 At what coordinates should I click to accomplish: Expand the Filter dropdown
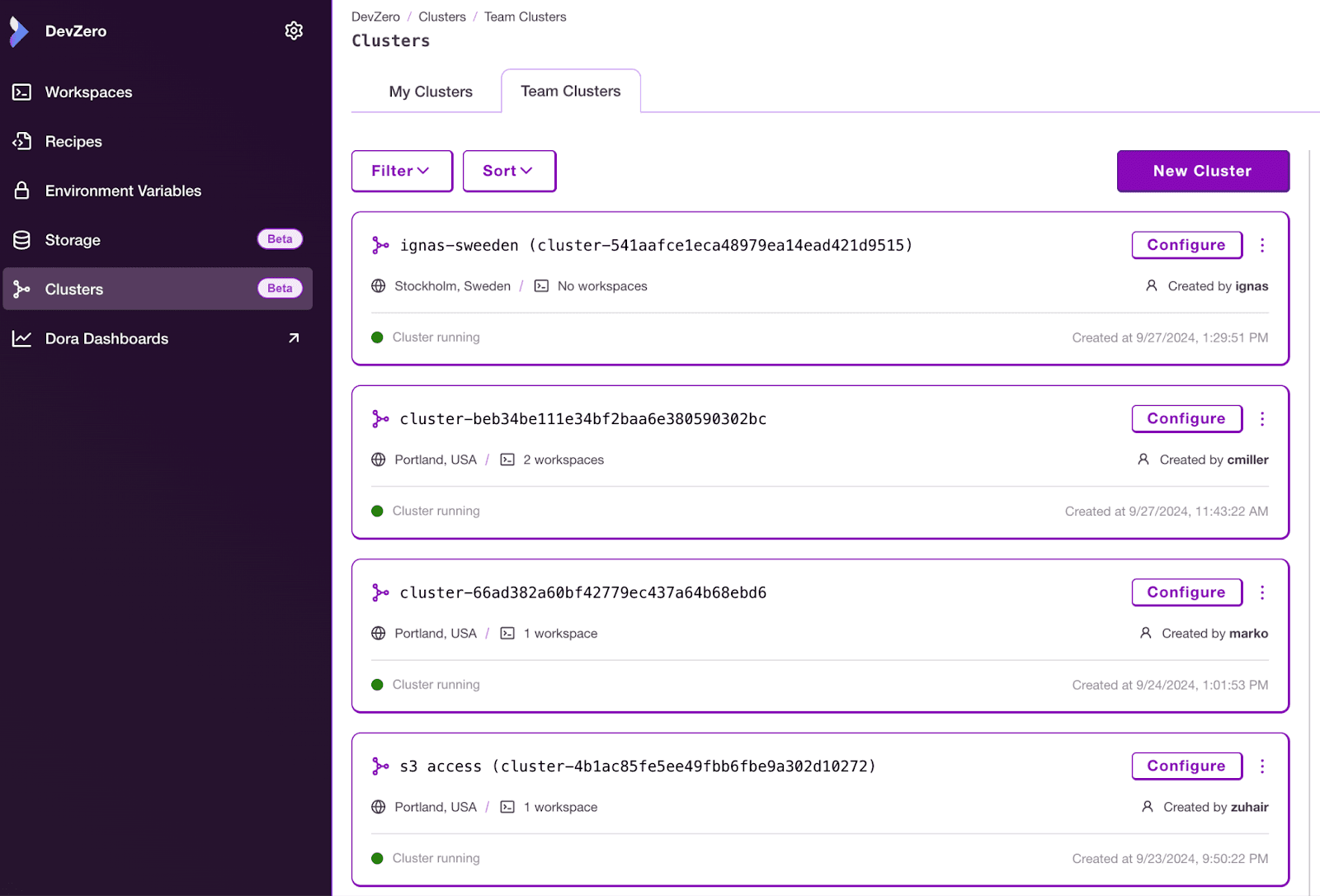point(401,171)
